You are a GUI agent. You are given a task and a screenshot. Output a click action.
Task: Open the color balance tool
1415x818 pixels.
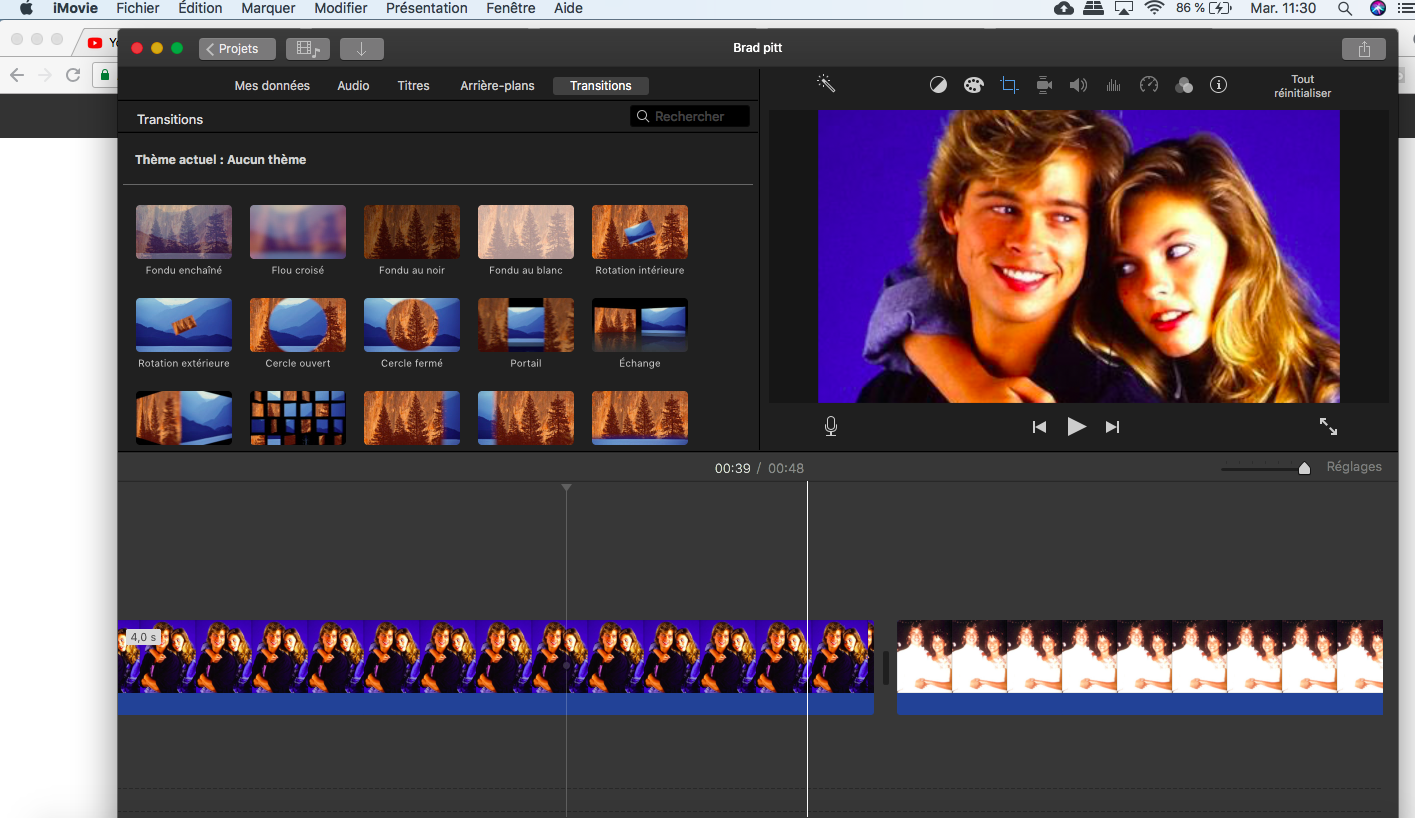938,85
